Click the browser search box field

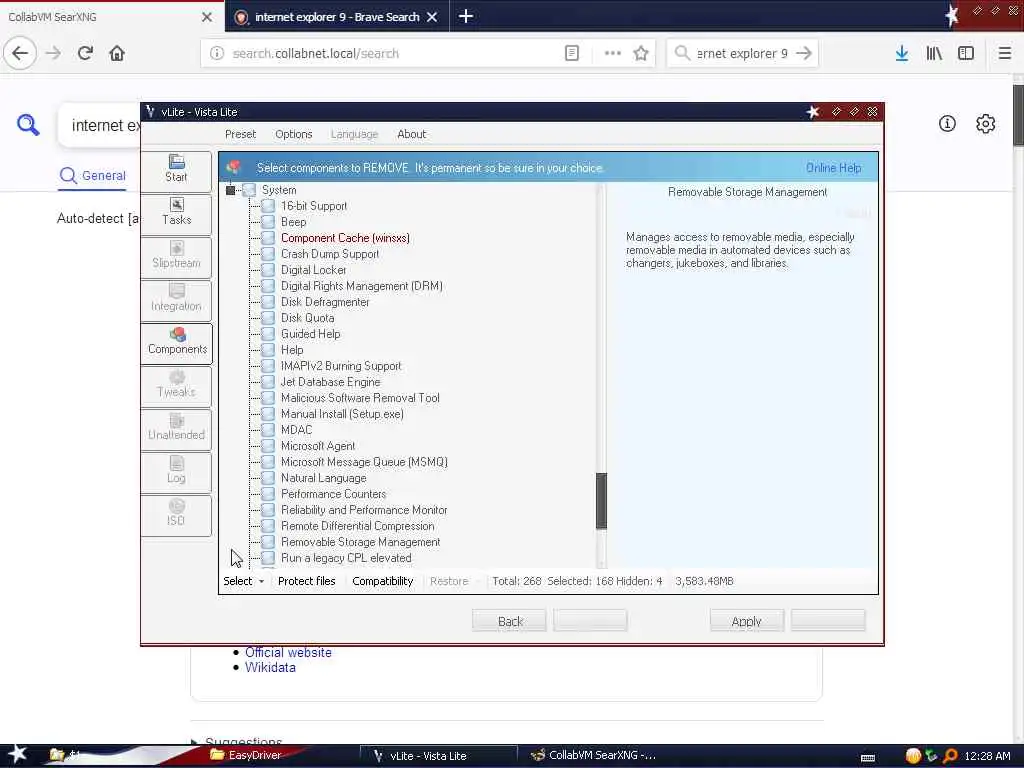click(742, 54)
